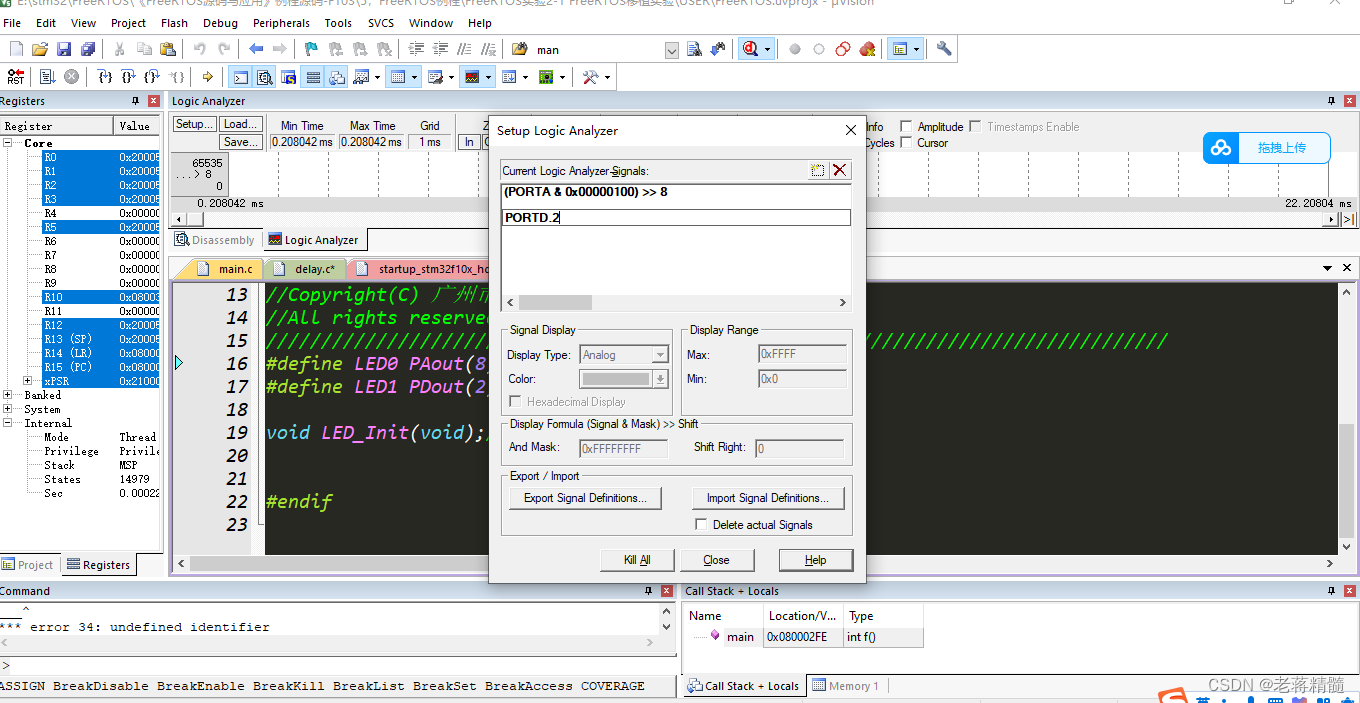Switch to the Project panel tab

coord(28,565)
